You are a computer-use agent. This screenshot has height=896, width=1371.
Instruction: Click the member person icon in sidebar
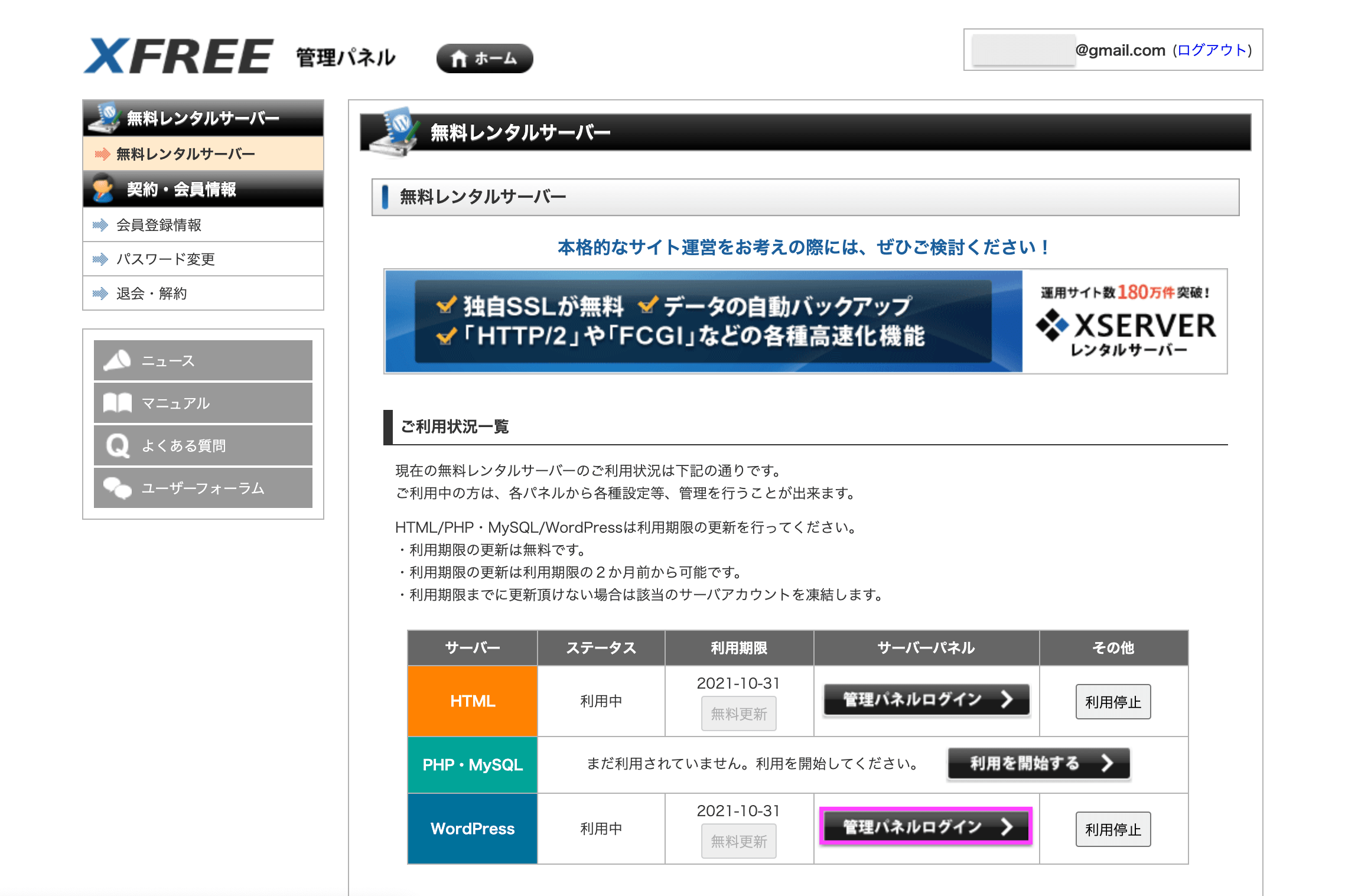point(103,188)
